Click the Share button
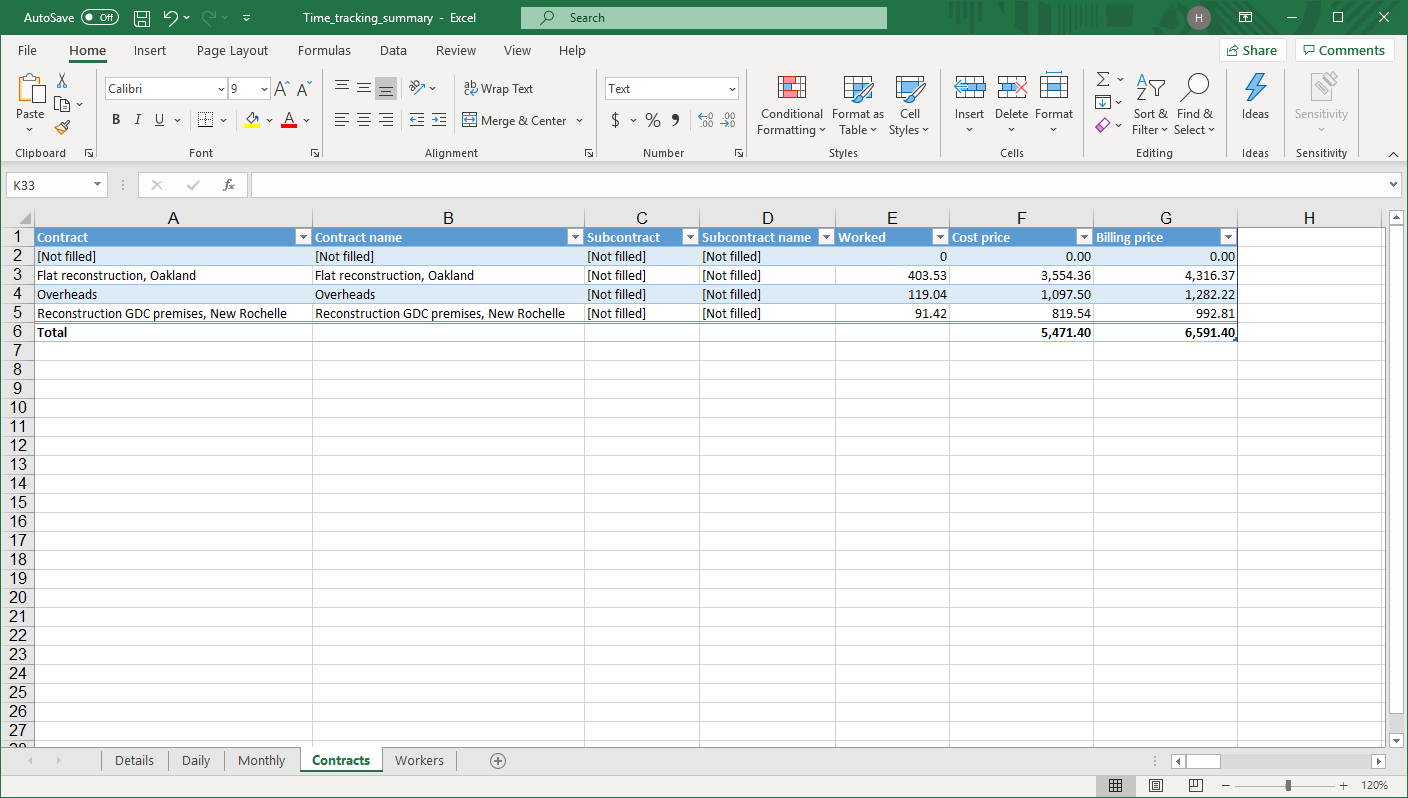 point(1252,51)
